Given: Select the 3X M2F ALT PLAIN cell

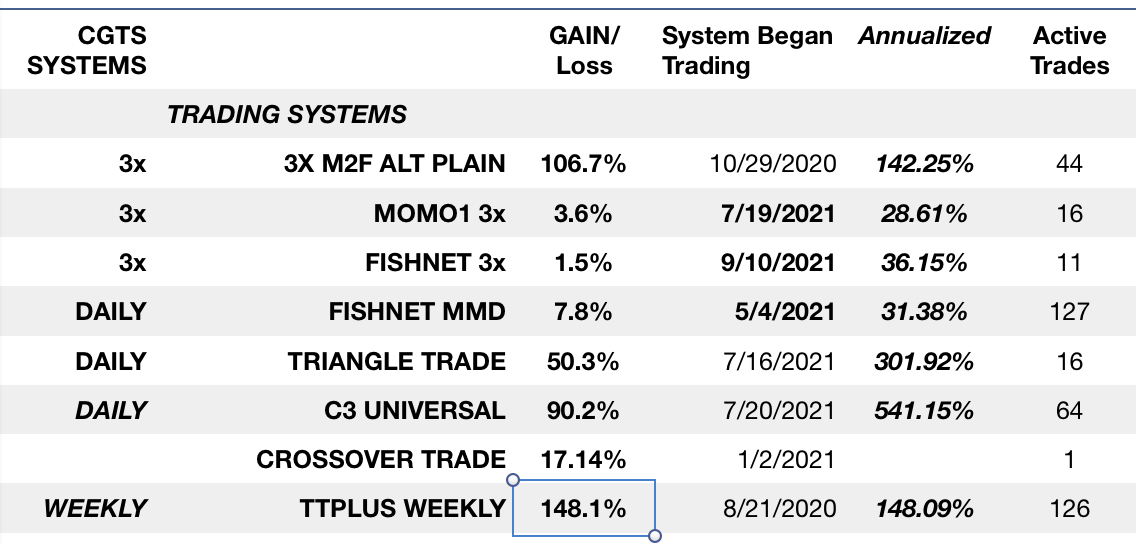Looking at the screenshot, I should pyautogui.click(x=394, y=164).
